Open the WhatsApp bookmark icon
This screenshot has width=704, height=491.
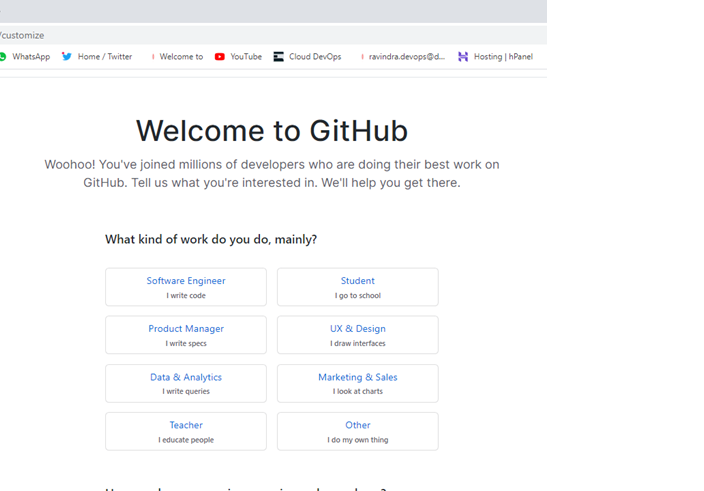point(4,57)
